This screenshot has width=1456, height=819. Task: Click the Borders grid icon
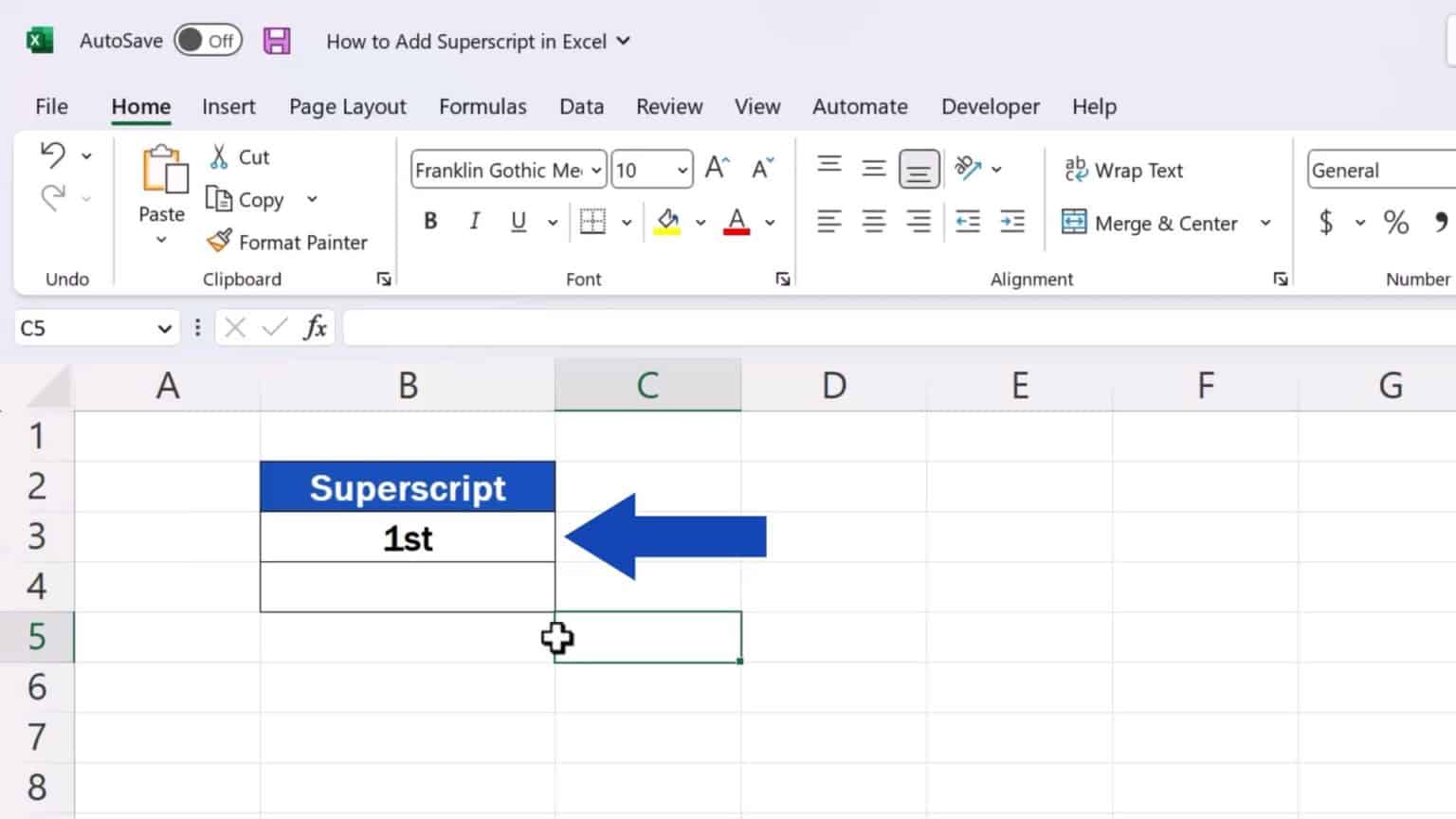pos(592,222)
